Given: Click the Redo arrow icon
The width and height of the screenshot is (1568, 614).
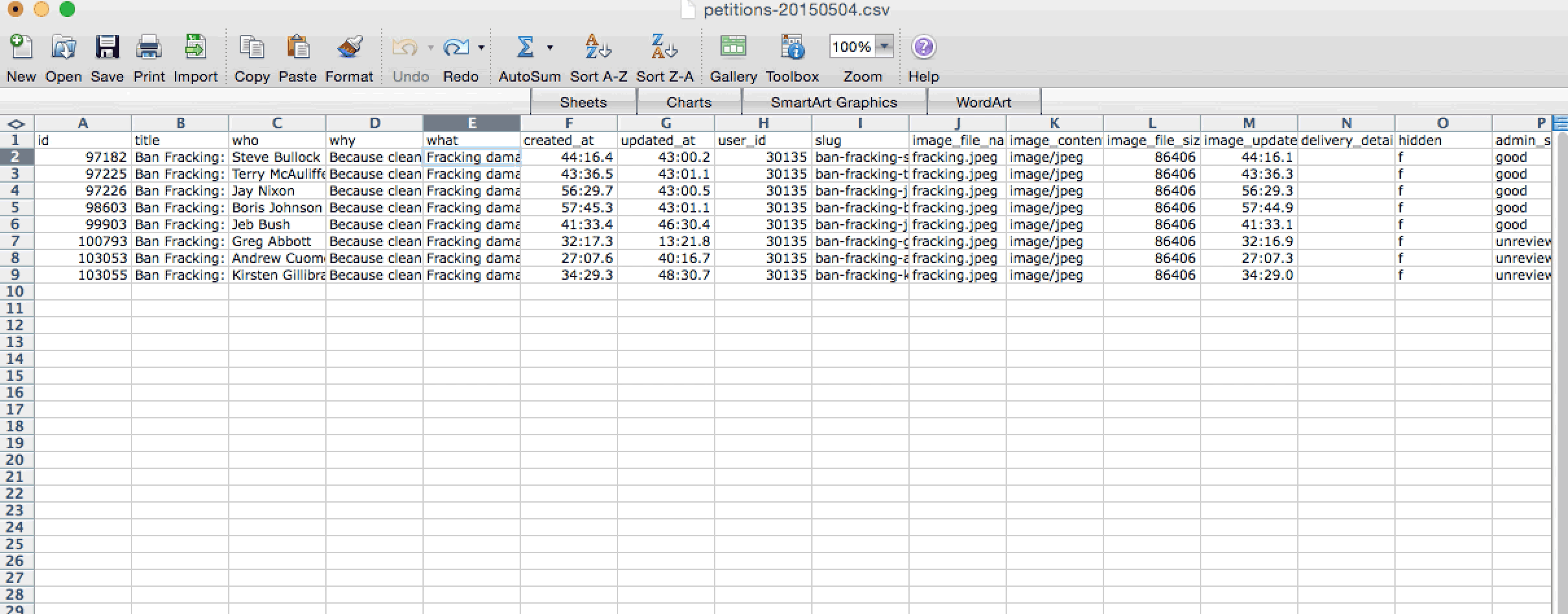Looking at the screenshot, I should pos(456,47).
